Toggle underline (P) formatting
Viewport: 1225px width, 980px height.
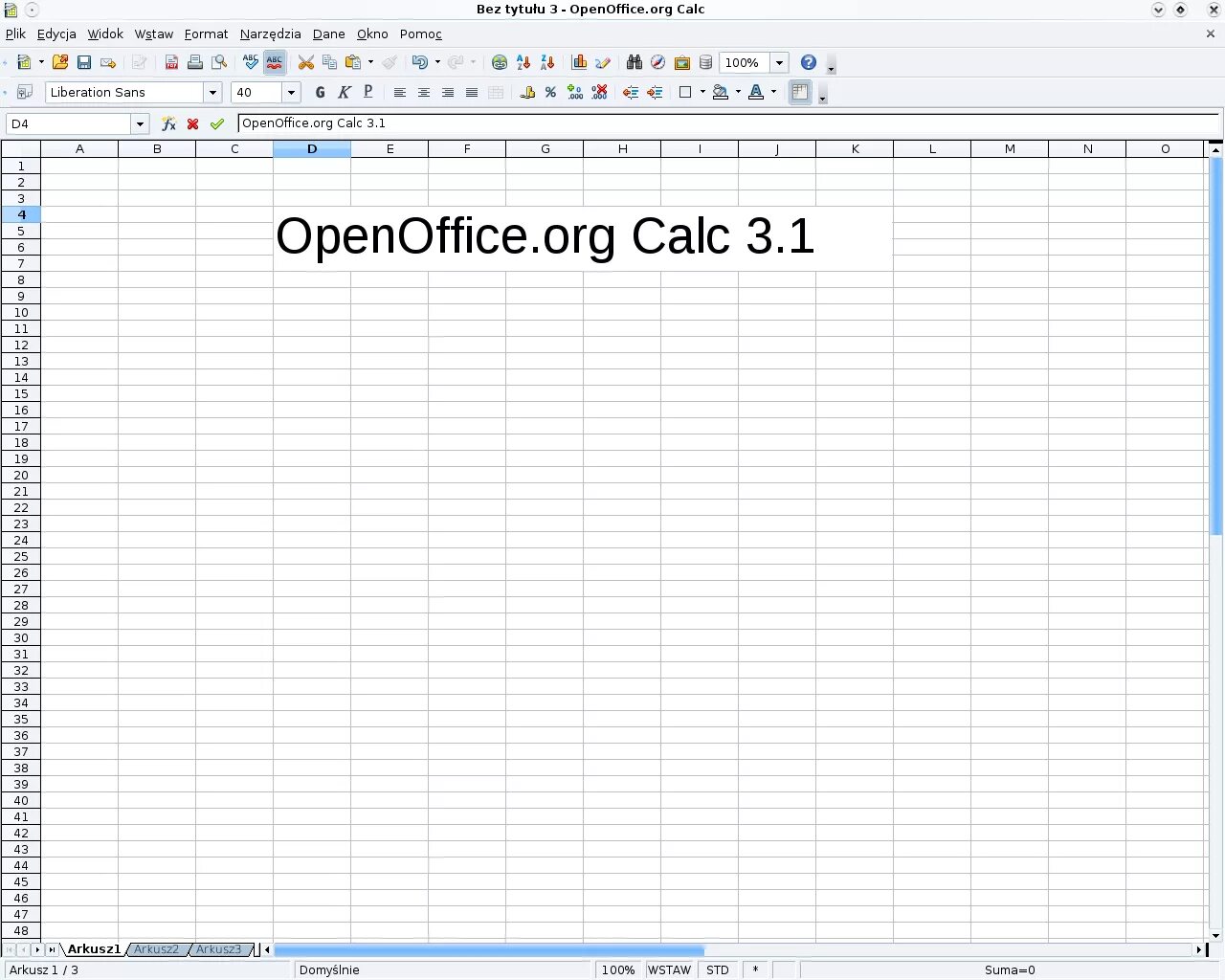[367, 92]
